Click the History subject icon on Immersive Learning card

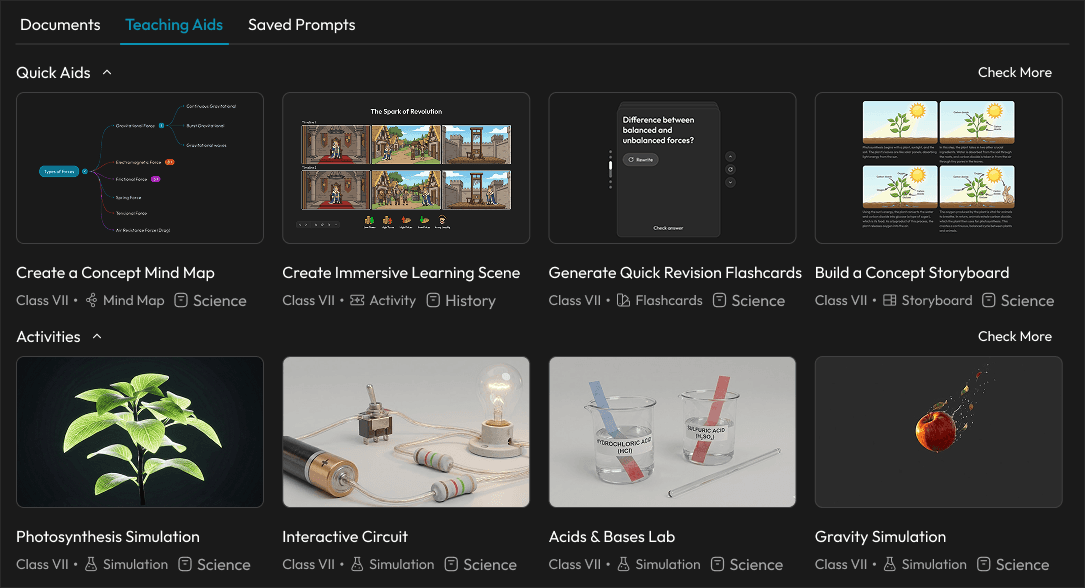[432, 300]
